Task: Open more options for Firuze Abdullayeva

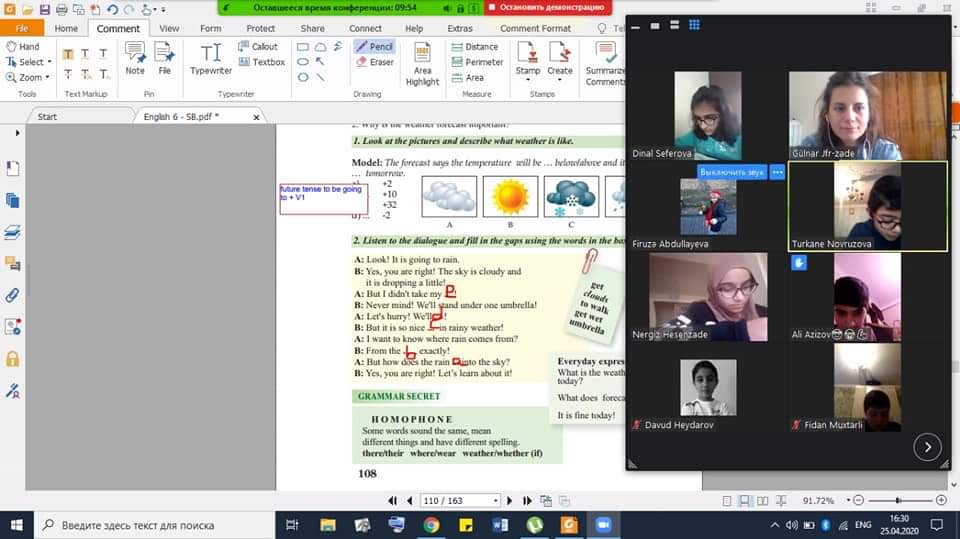Action: [x=777, y=172]
